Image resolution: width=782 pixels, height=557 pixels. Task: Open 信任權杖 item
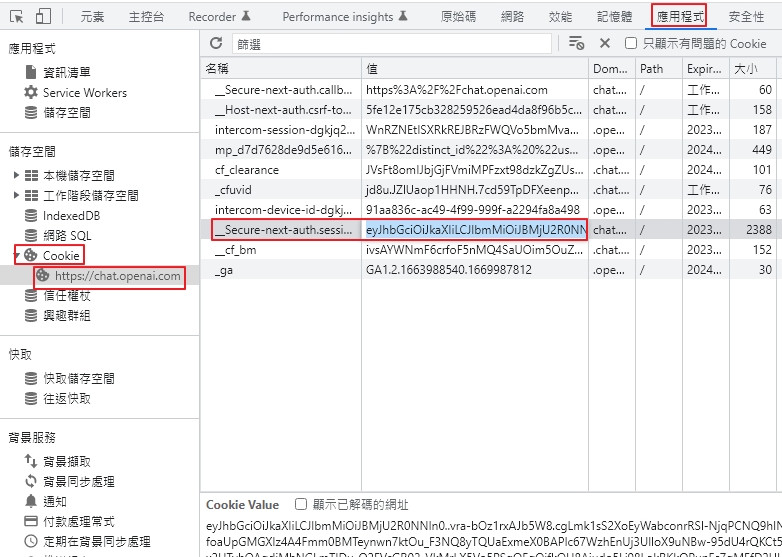pyautogui.click(x=57, y=296)
